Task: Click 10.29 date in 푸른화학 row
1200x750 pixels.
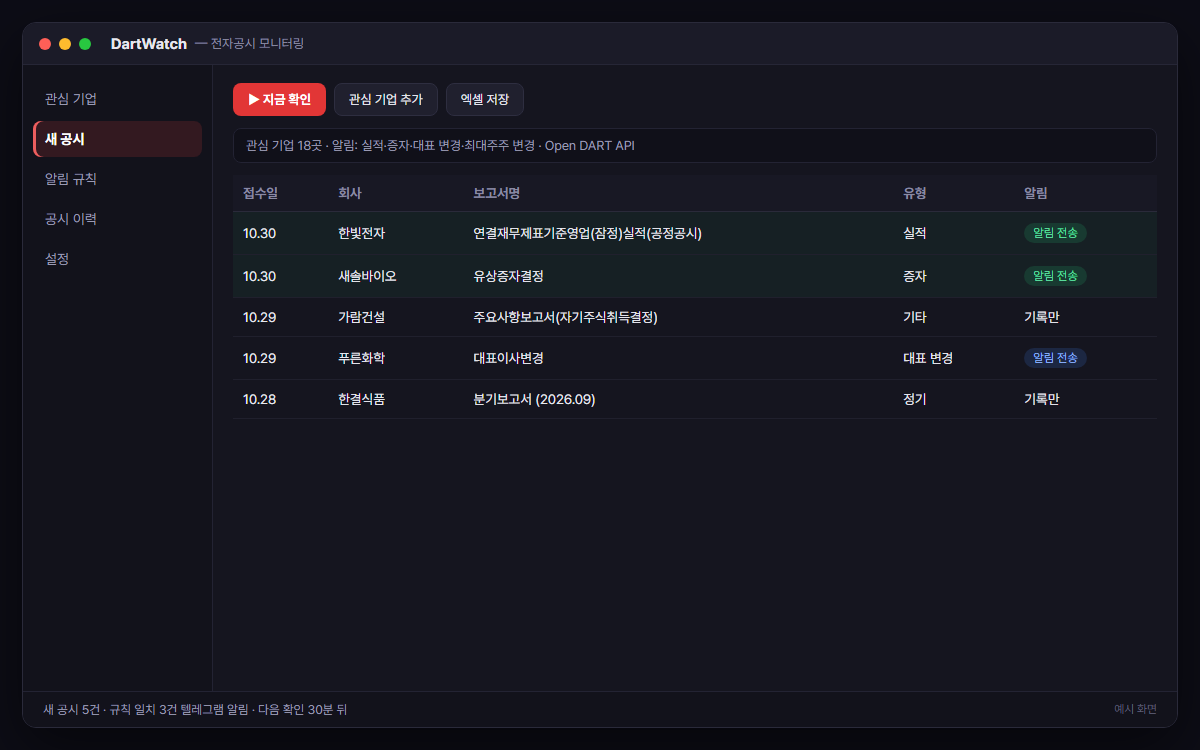Action: (x=260, y=358)
